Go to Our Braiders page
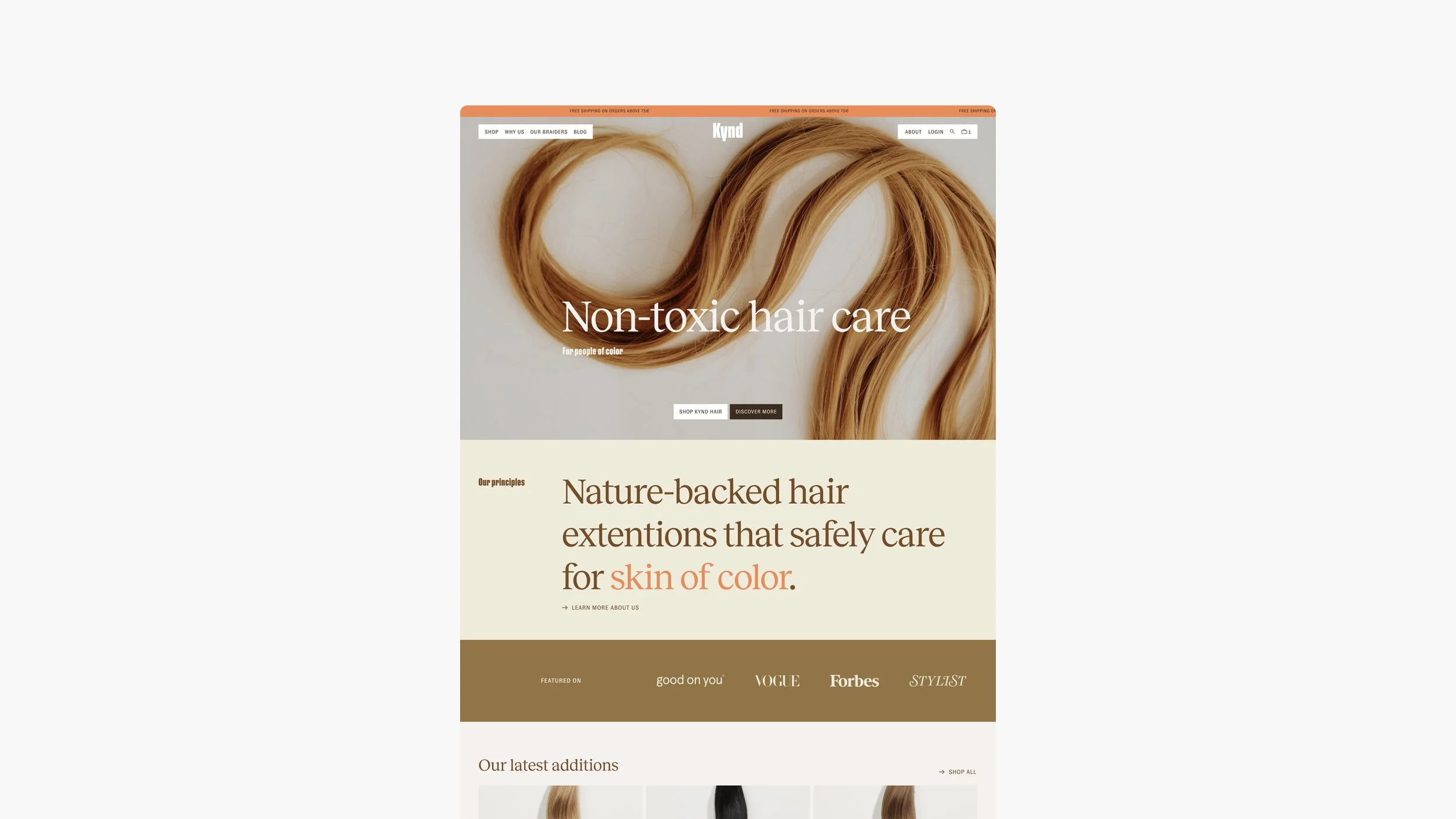This screenshot has width=1456, height=819. click(x=549, y=132)
